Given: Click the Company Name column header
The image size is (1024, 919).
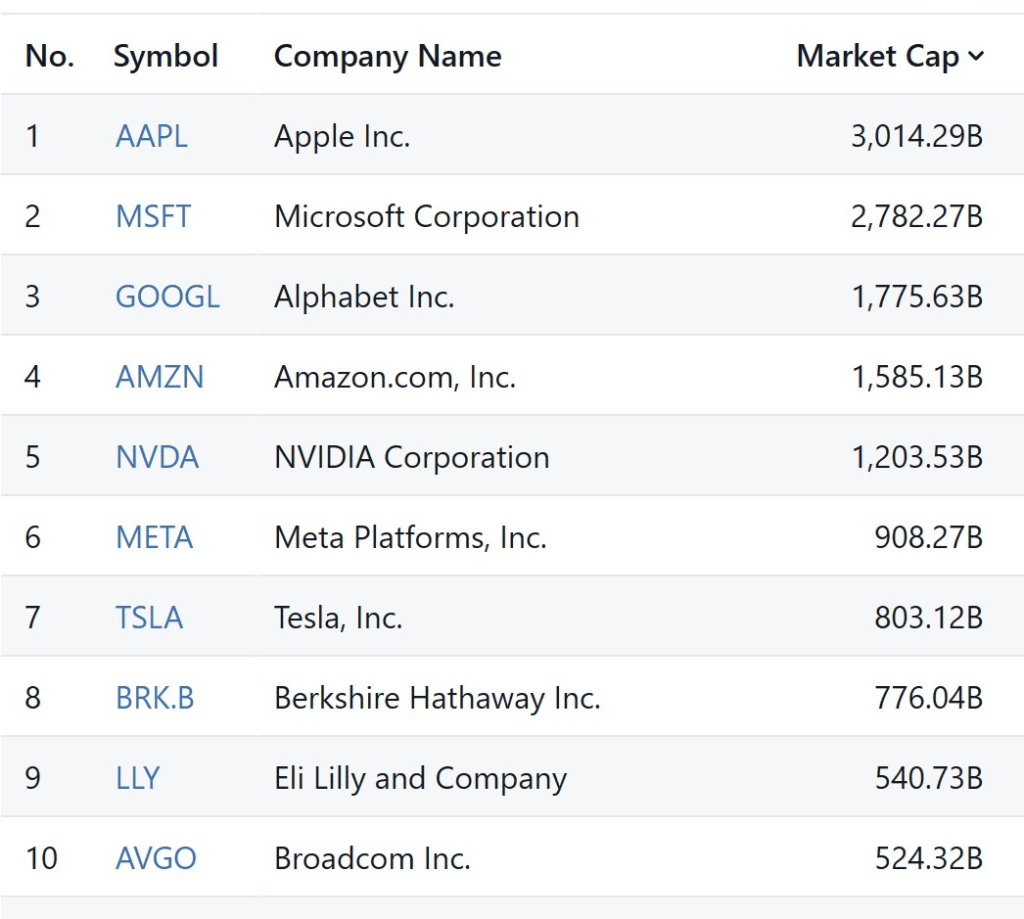Looking at the screenshot, I should [387, 56].
